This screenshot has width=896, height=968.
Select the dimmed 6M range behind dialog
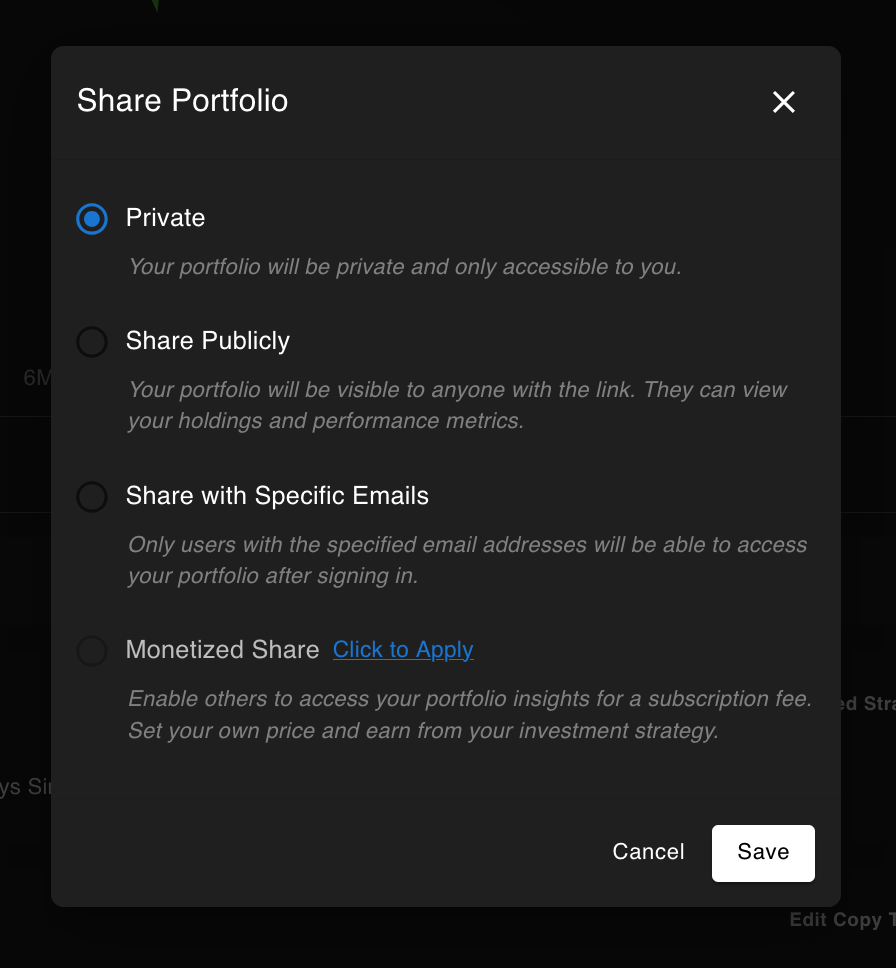pyautogui.click(x=37, y=377)
